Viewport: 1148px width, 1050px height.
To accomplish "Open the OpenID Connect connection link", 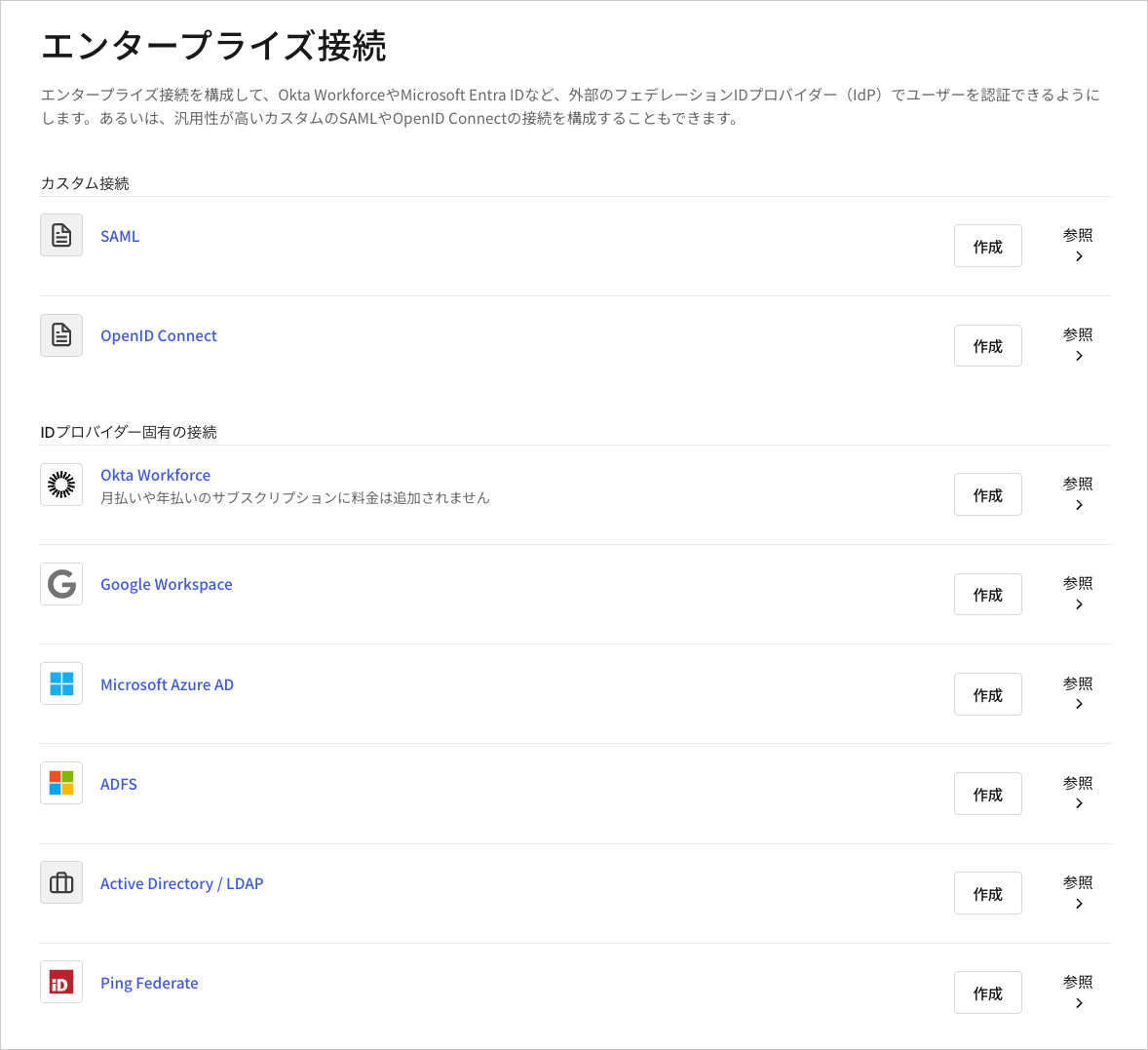I will coord(158,334).
